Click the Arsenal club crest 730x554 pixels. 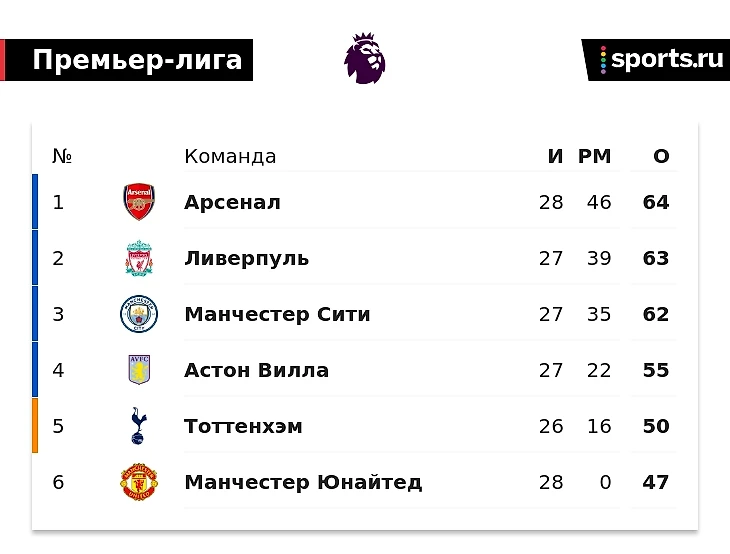pyautogui.click(x=139, y=202)
